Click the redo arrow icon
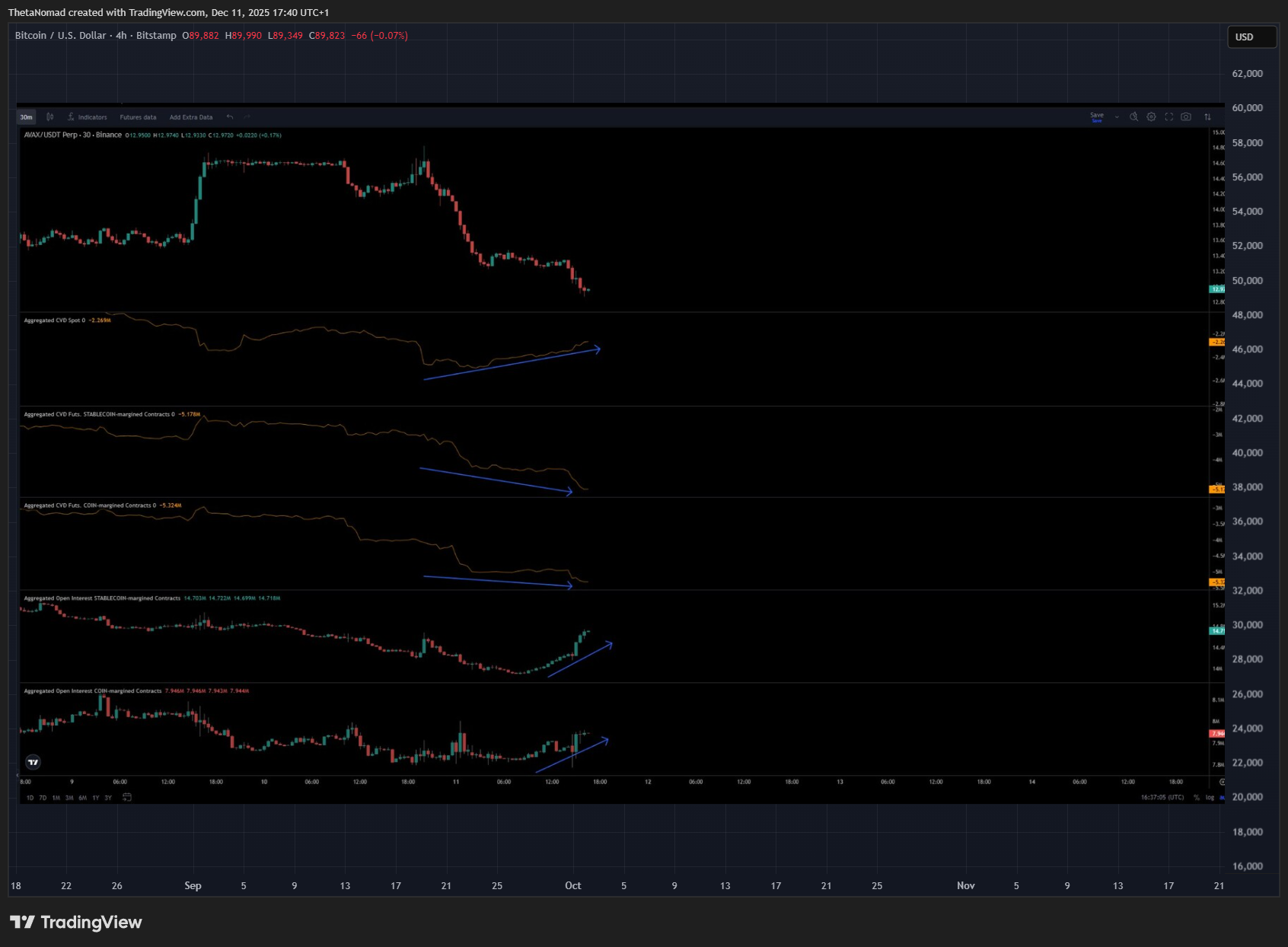Viewport: 1288px width, 947px height. 247,117
